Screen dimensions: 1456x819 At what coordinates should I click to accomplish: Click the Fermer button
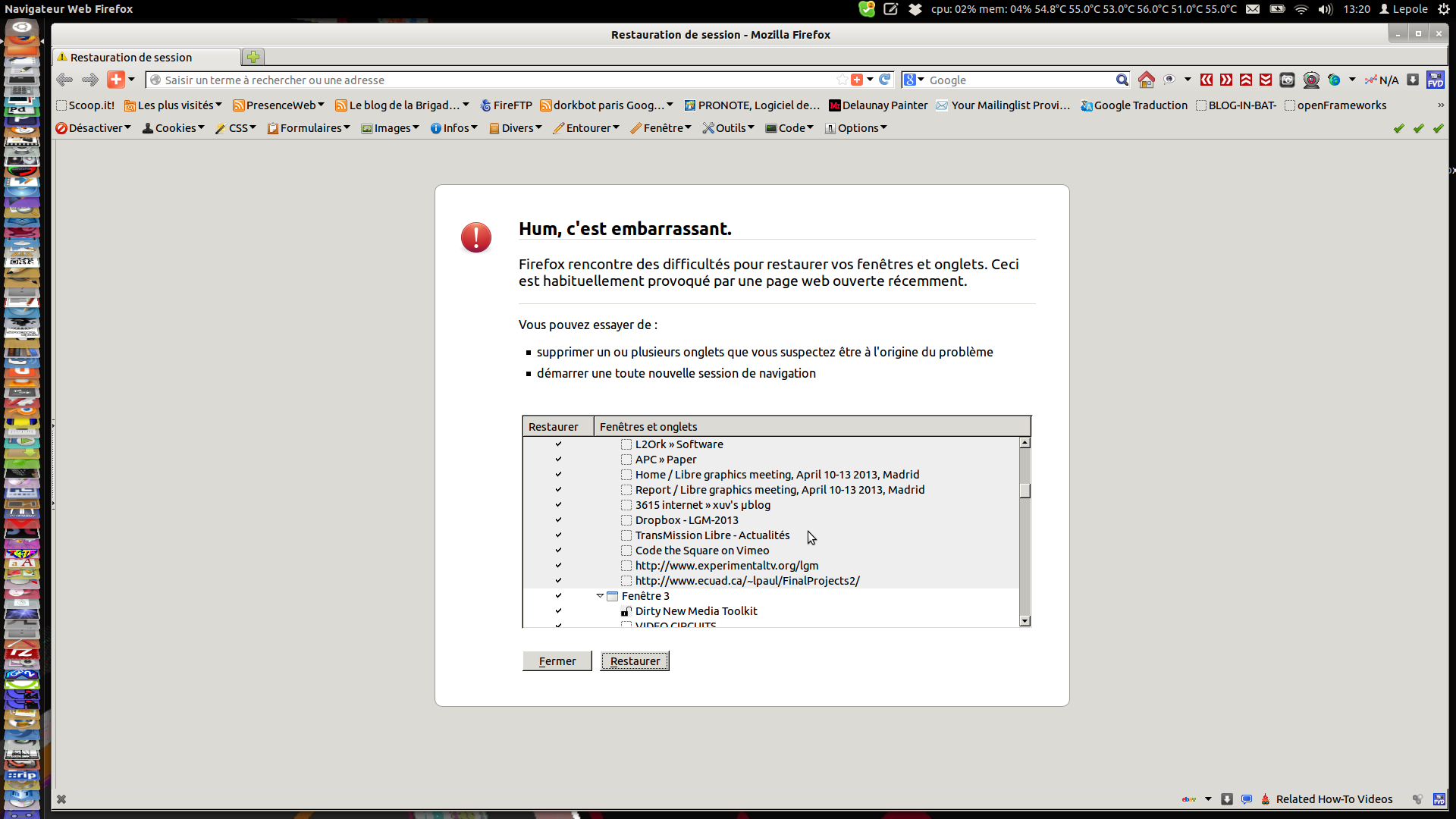(x=557, y=661)
